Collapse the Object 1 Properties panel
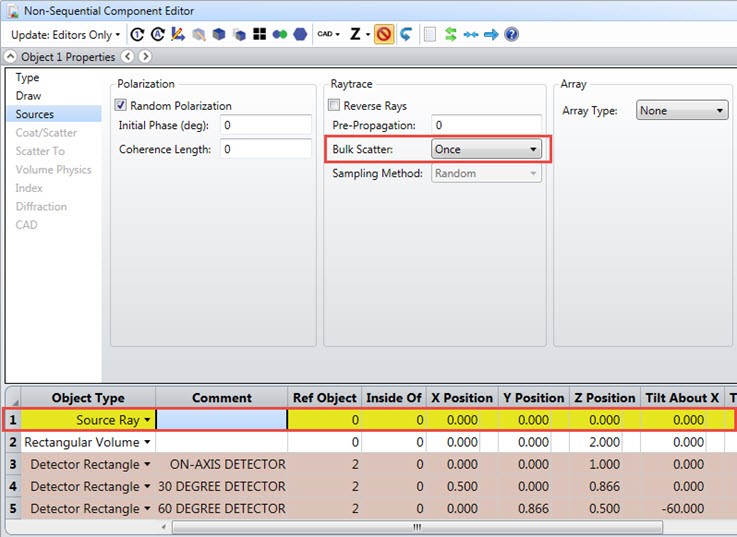 click(10, 57)
